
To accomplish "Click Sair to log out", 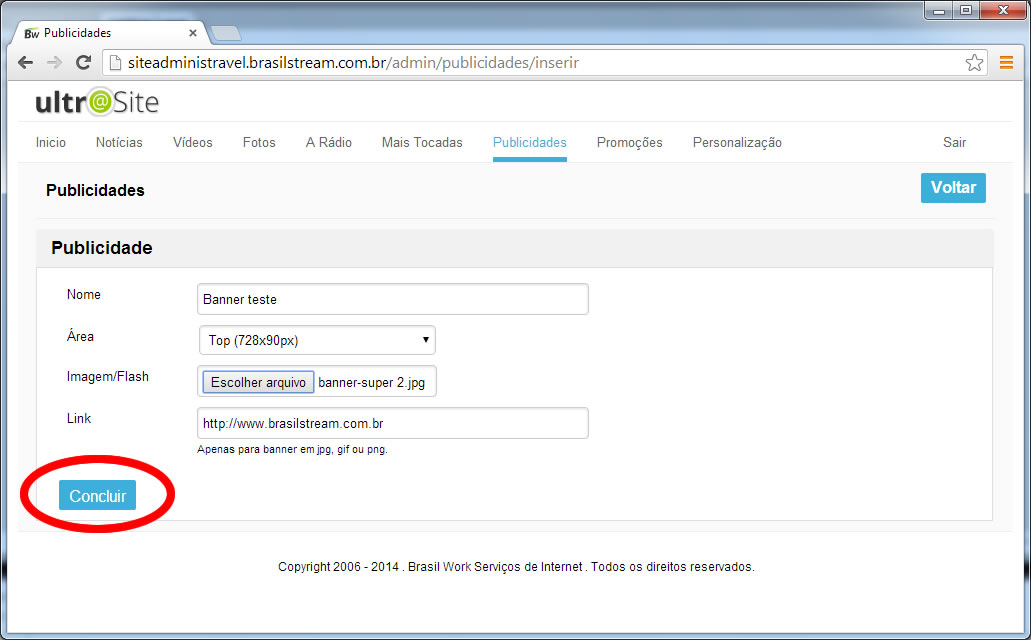I will [954, 142].
